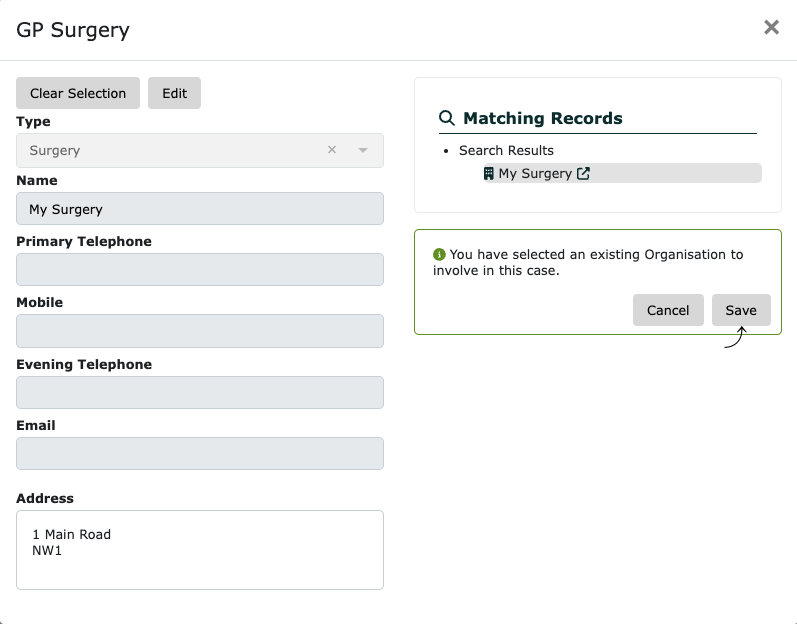797x624 pixels.
Task: Click the Address text box
Action: (x=200, y=550)
